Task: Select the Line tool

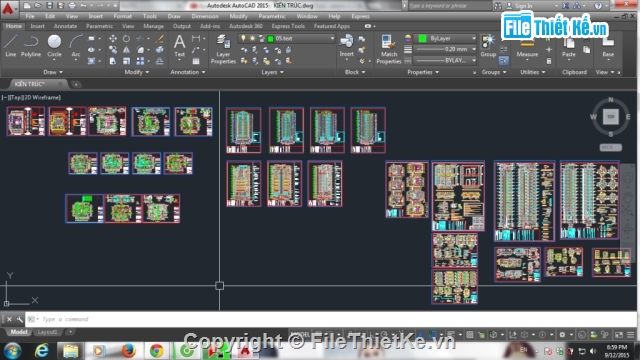Action: pos(11,45)
